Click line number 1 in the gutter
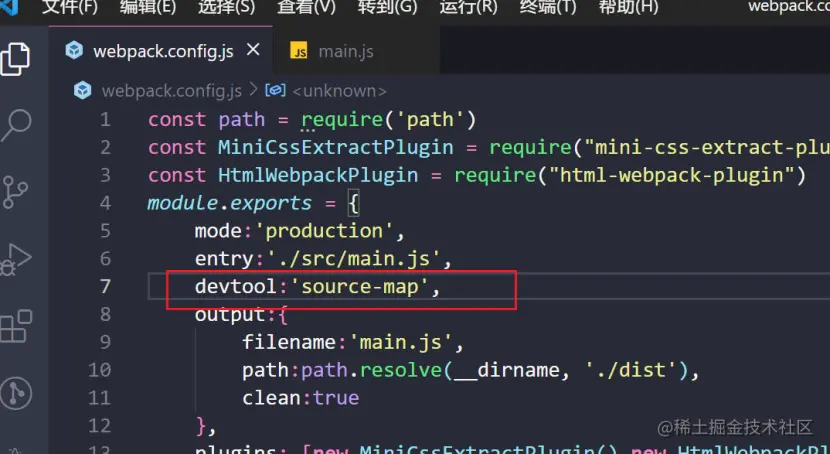Image resolution: width=830 pixels, height=454 pixels. 105,120
